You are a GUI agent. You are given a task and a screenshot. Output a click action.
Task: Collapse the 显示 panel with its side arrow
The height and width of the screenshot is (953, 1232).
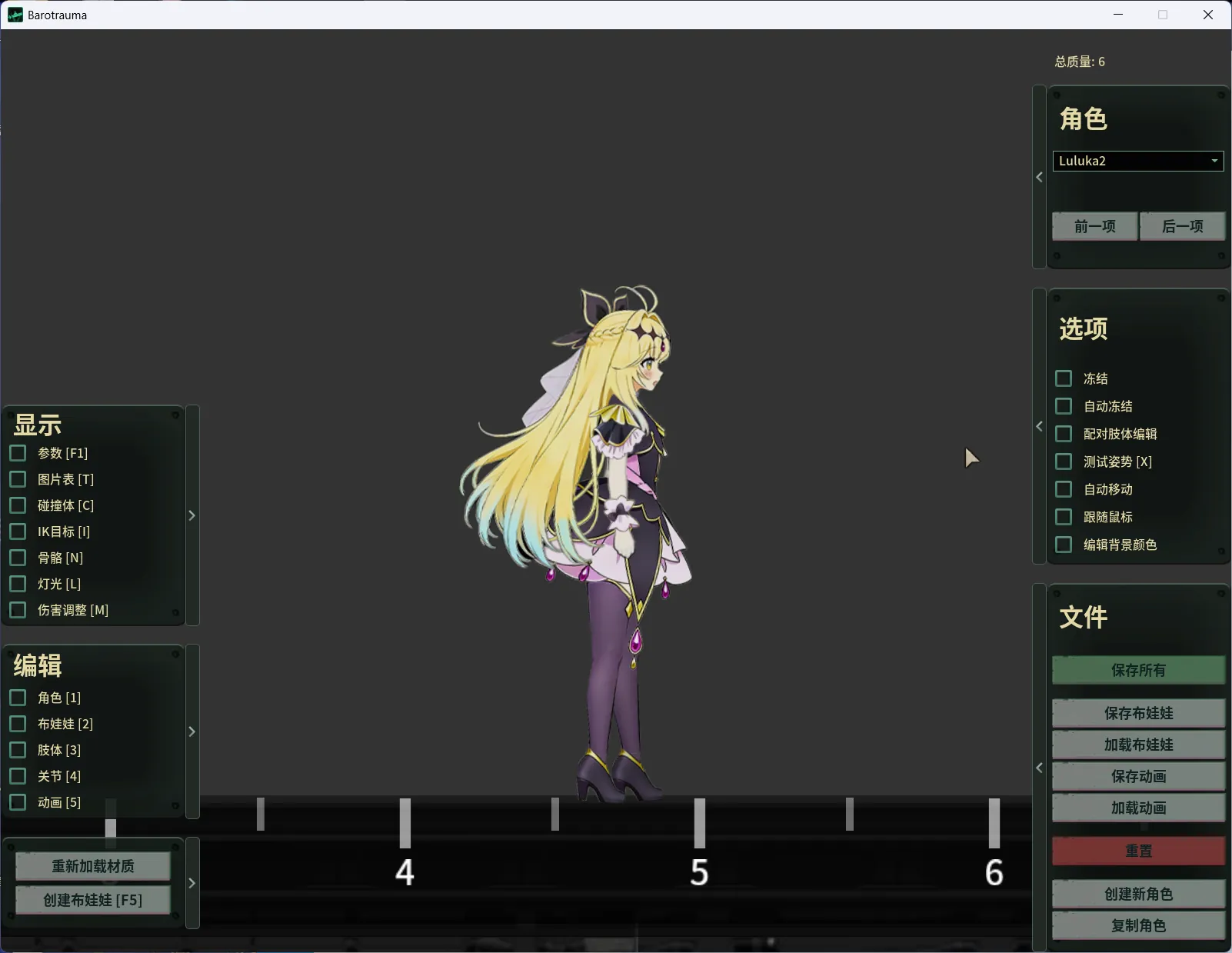pyautogui.click(x=192, y=515)
